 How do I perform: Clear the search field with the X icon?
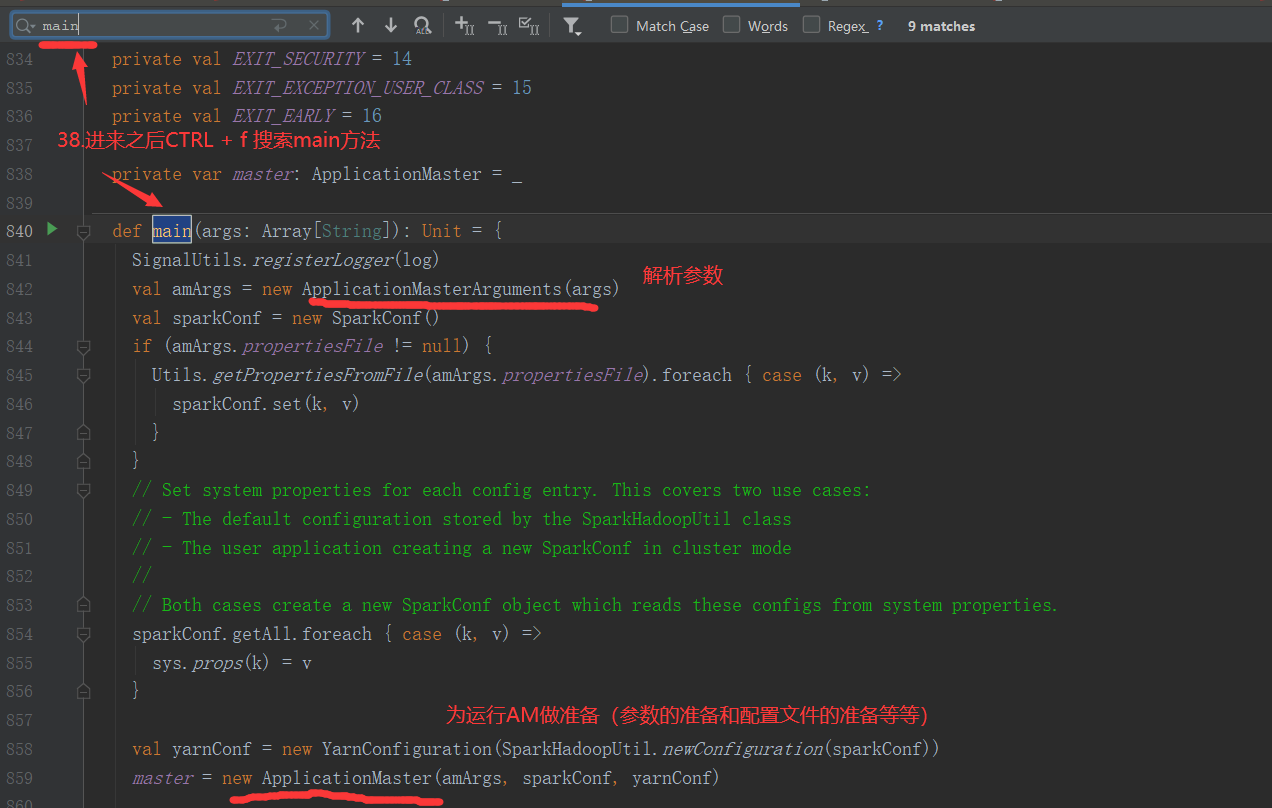tap(314, 25)
